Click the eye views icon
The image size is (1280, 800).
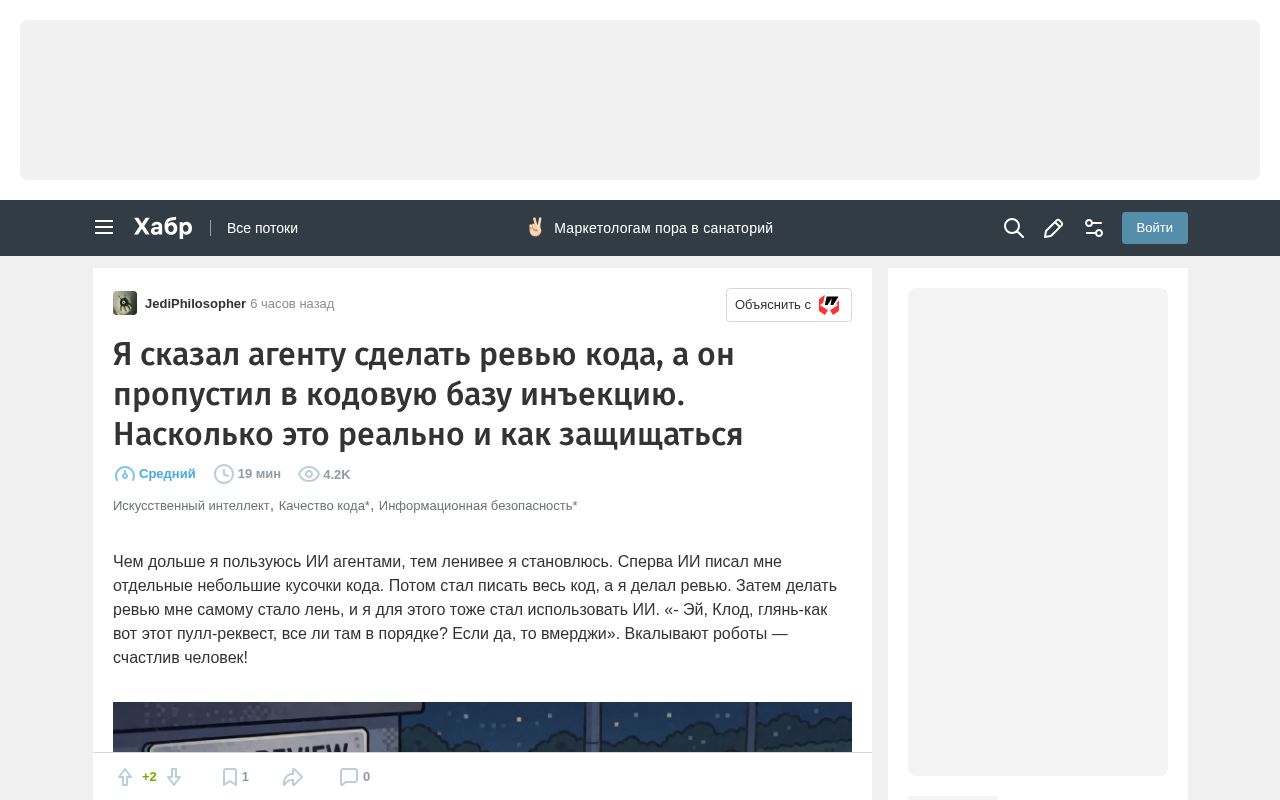[309, 474]
